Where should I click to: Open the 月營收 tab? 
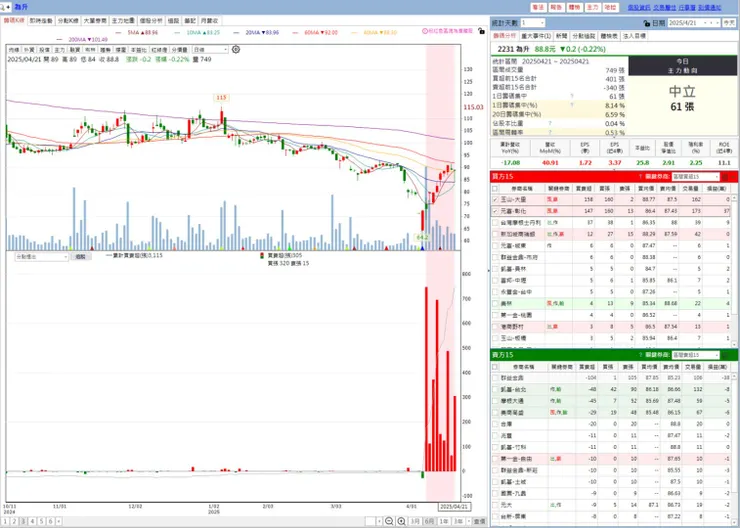[x=209, y=21]
